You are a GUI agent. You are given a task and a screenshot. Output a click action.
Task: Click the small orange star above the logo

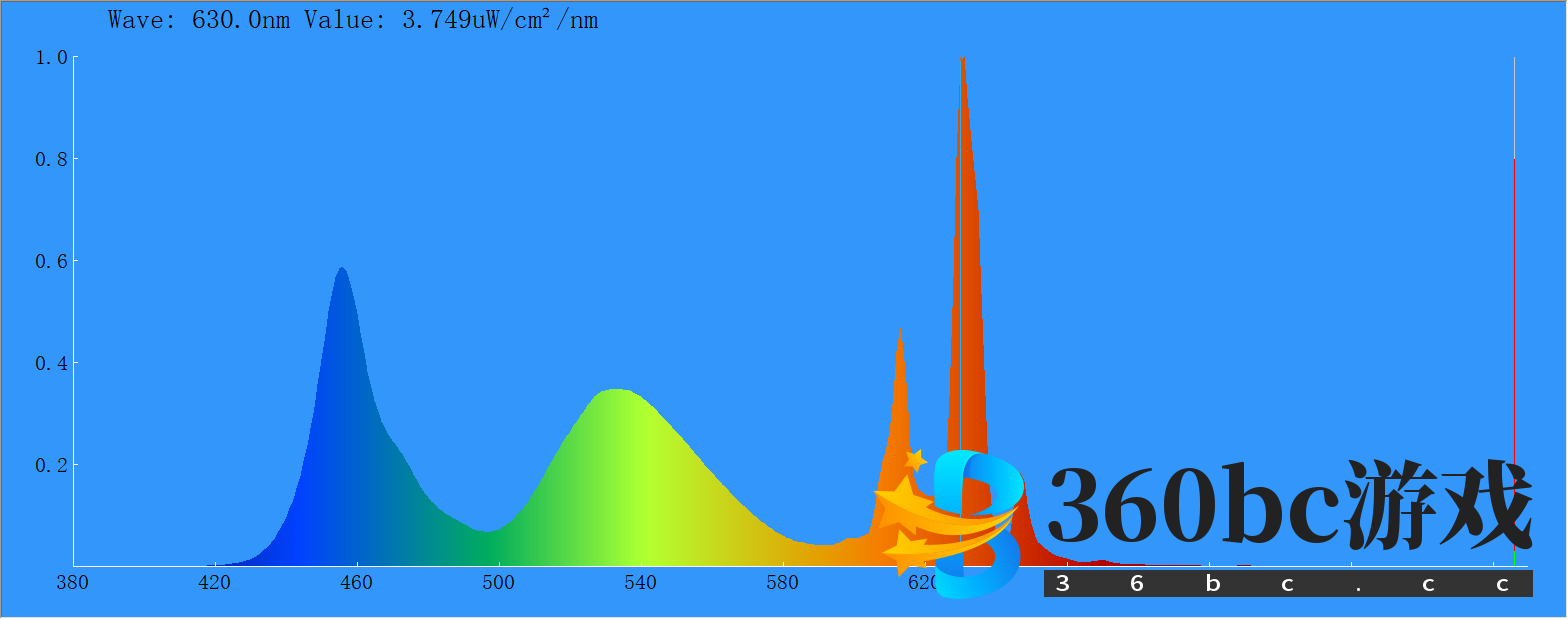(x=914, y=460)
